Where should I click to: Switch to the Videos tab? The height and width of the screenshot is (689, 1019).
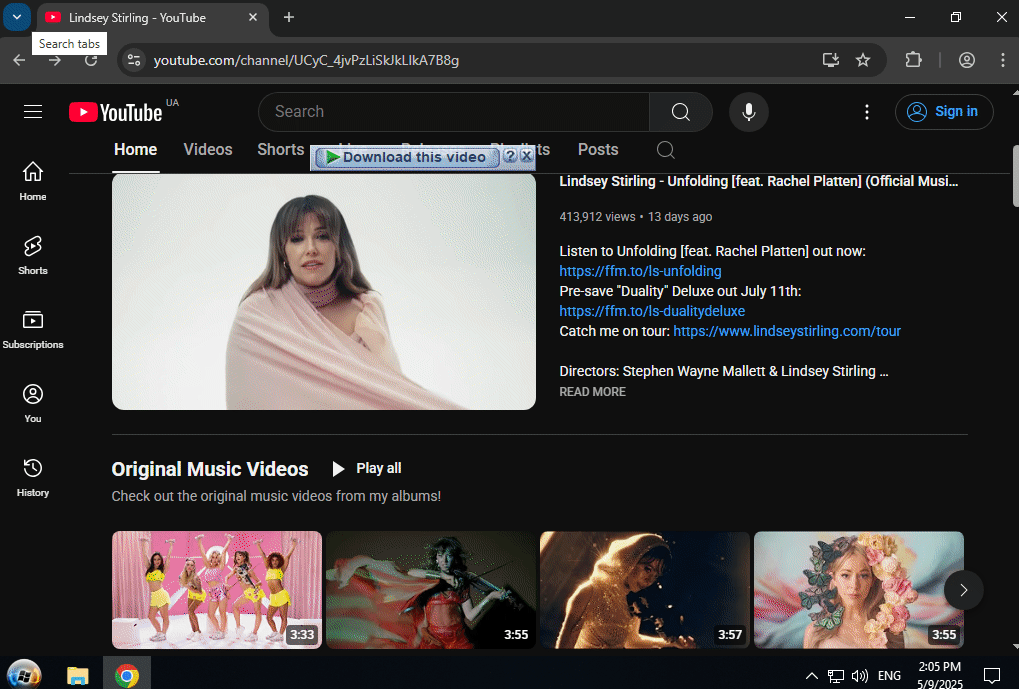coord(208,150)
